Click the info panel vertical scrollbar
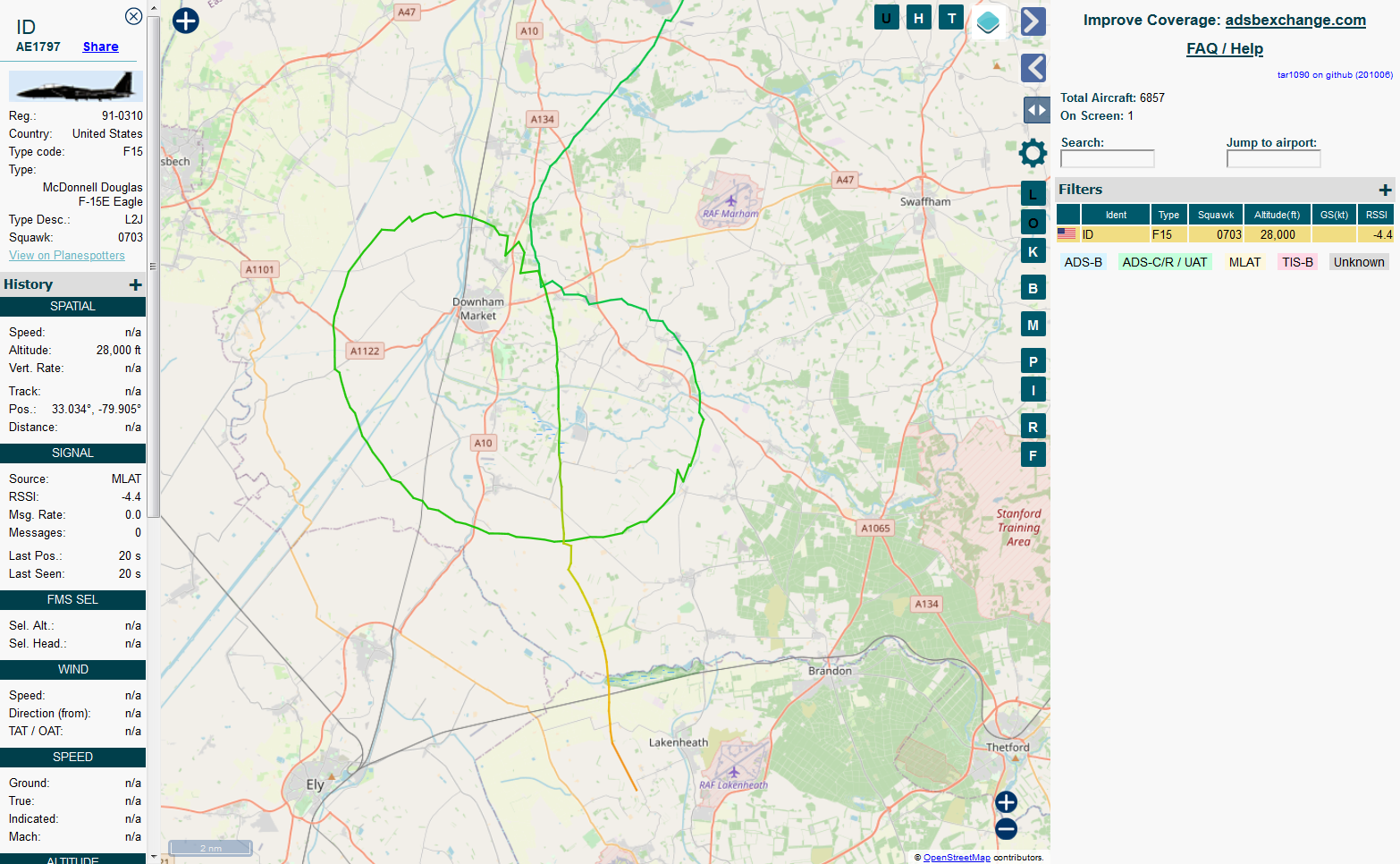The width and height of the screenshot is (1400, 864). tap(153, 268)
